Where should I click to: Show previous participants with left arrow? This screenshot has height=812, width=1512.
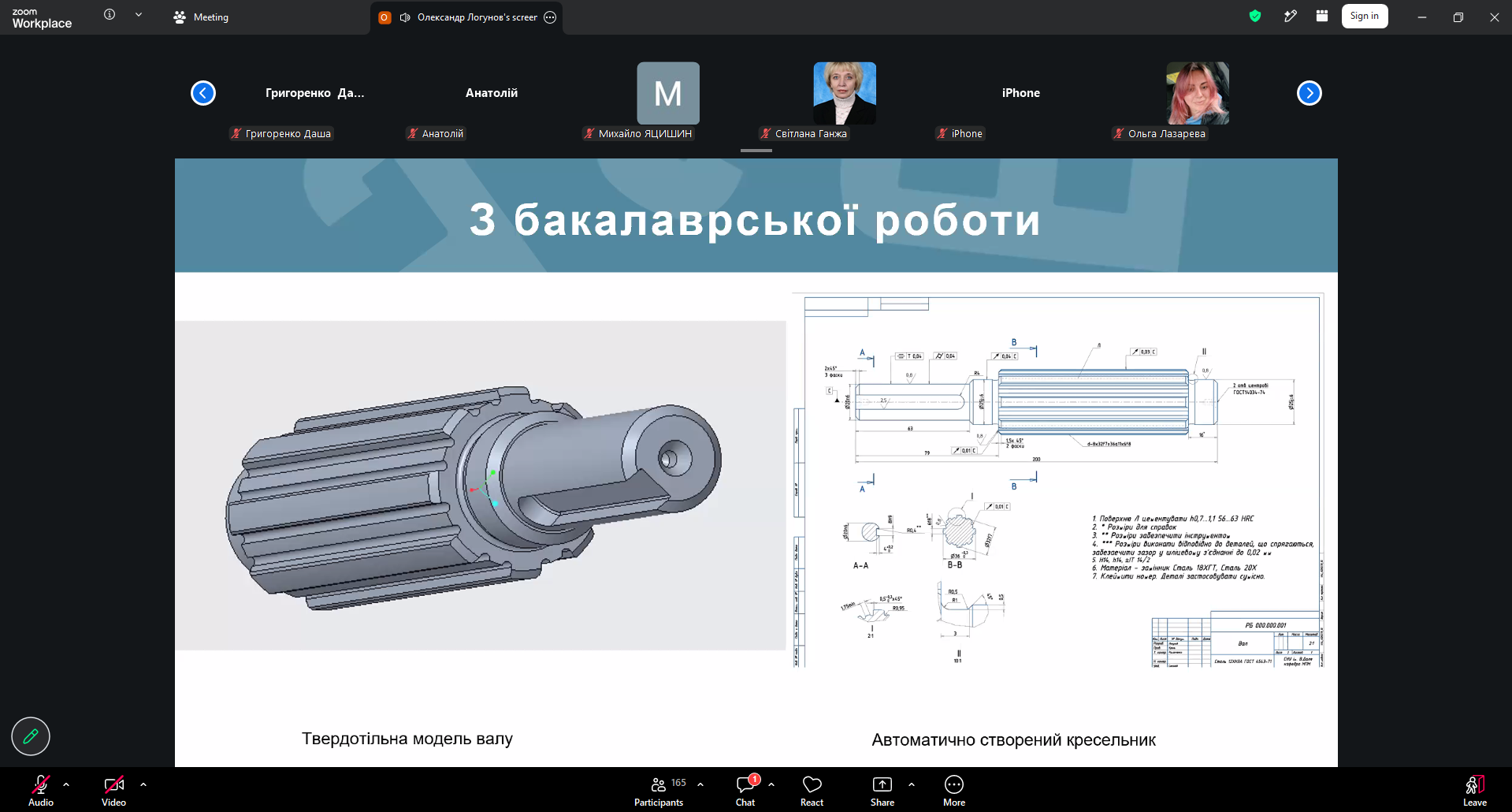click(x=203, y=93)
